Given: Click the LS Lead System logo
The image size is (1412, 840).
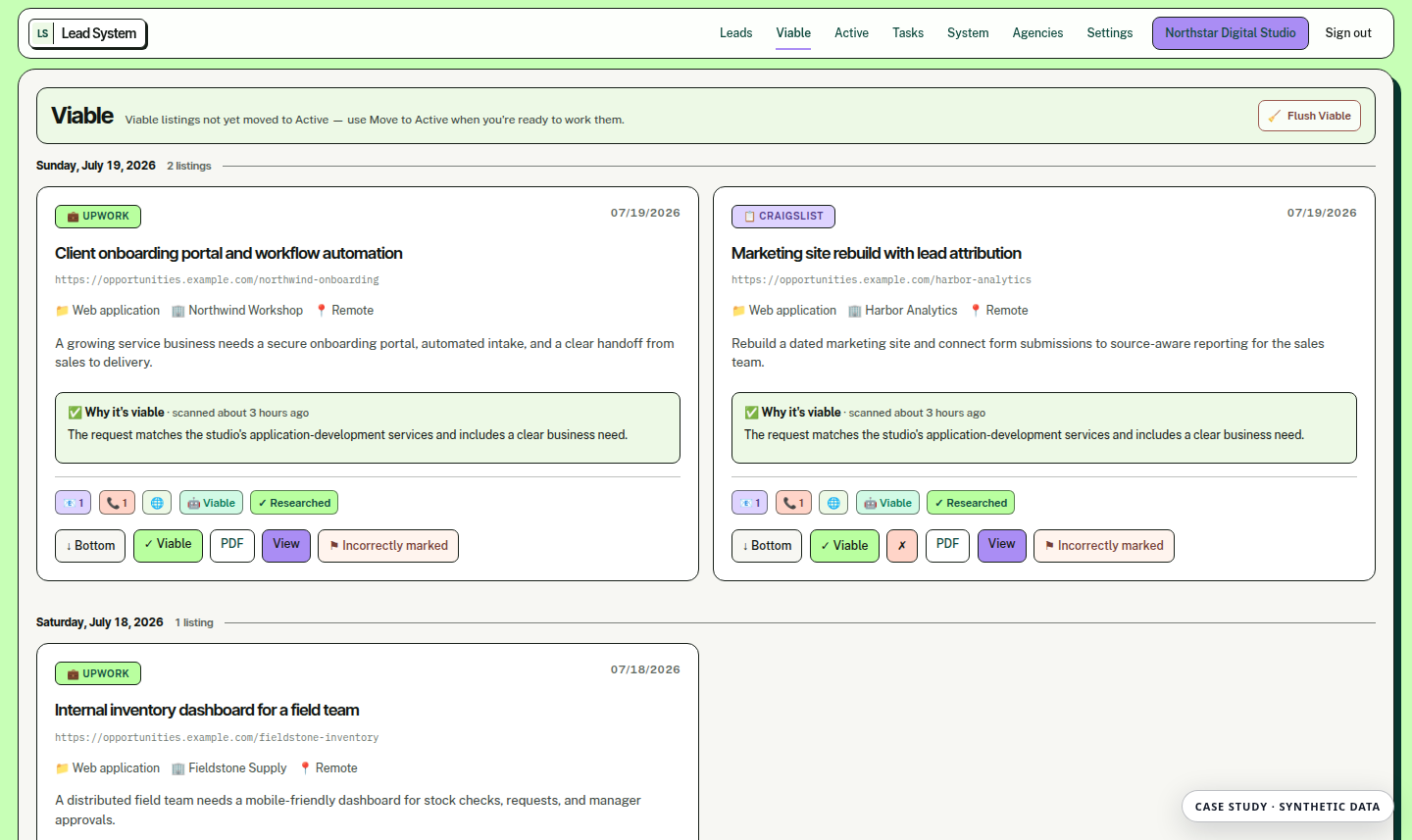Looking at the screenshot, I should point(87,33).
